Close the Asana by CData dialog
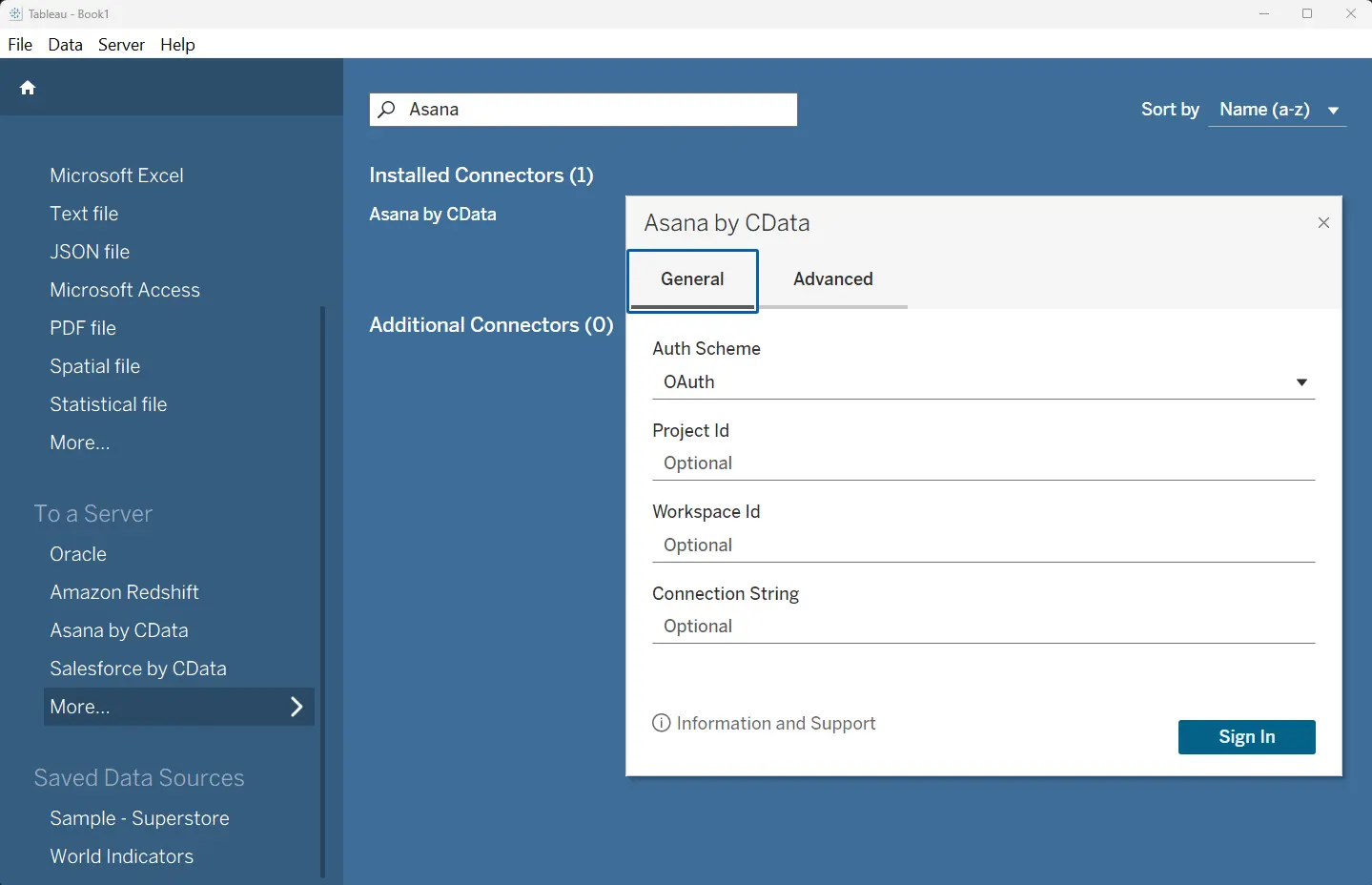The image size is (1372, 885). click(1323, 222)
